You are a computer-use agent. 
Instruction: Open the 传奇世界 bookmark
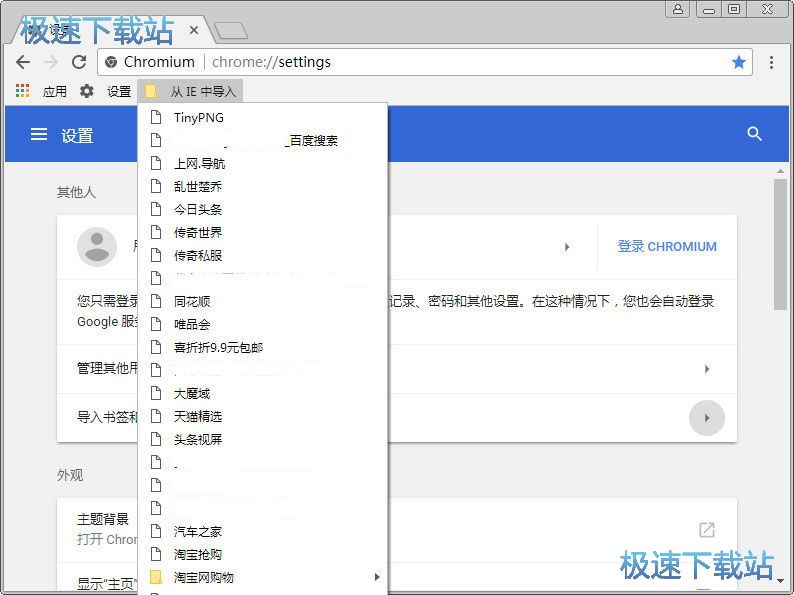(262, 232)
